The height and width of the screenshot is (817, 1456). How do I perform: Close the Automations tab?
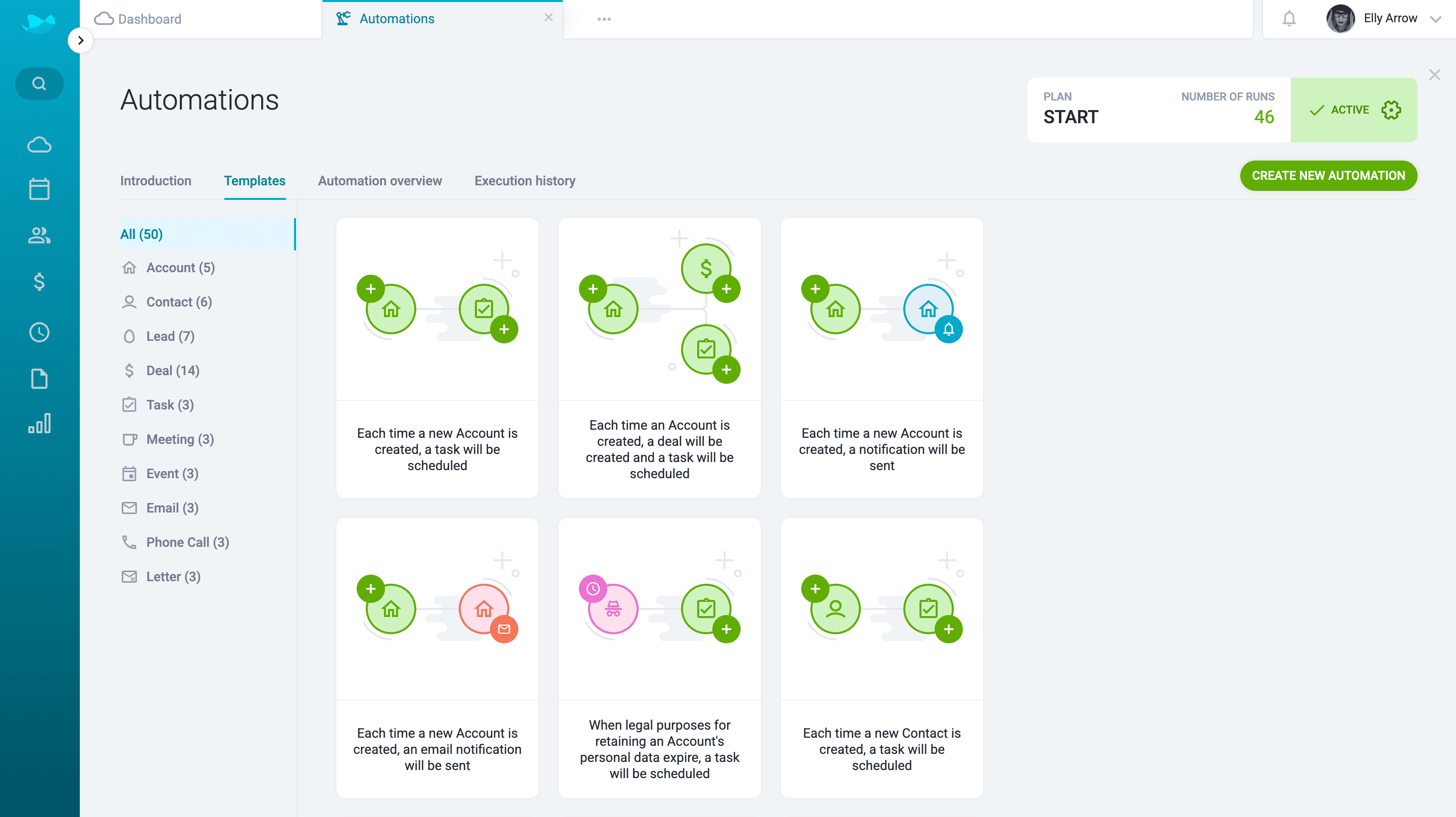point(548,18)
